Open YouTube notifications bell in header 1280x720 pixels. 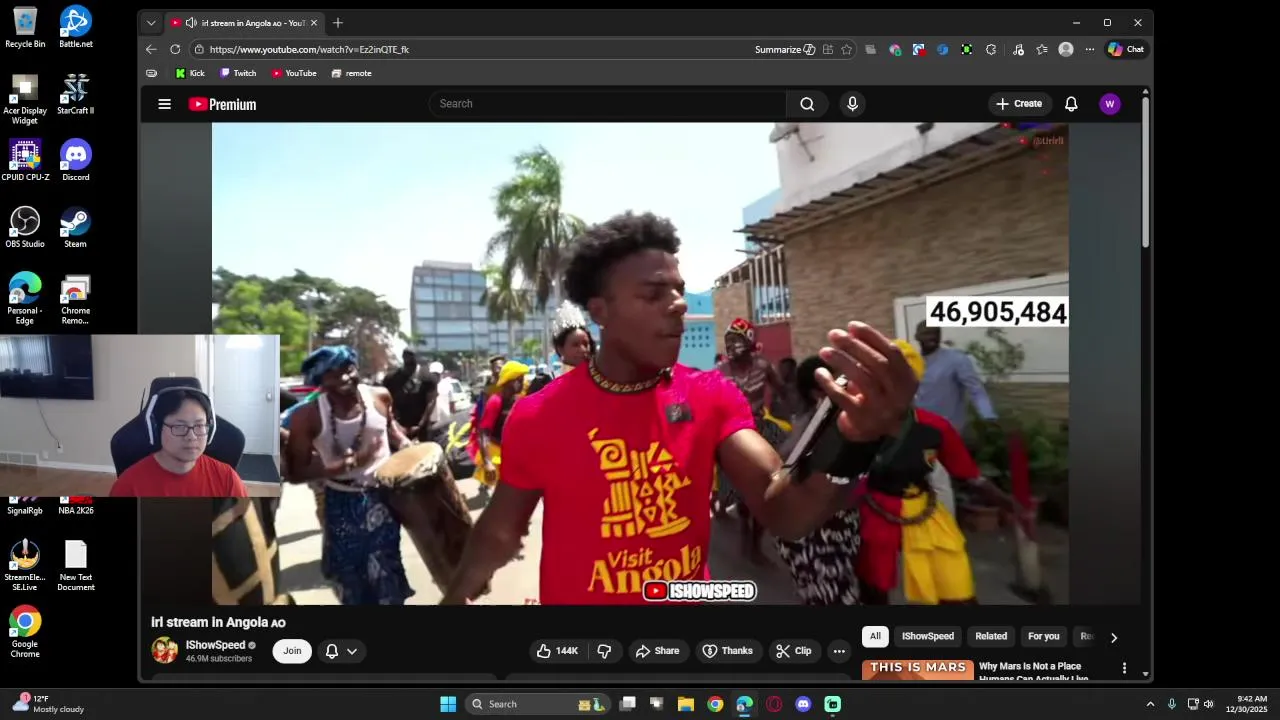(x=1071, y=104)
